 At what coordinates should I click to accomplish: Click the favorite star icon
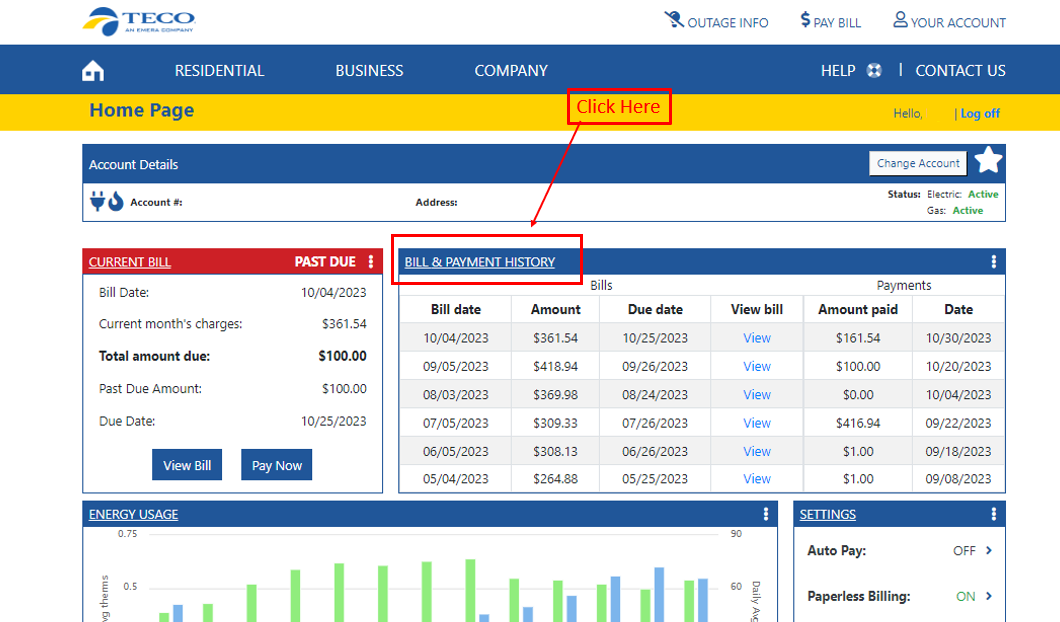(988, 161)
